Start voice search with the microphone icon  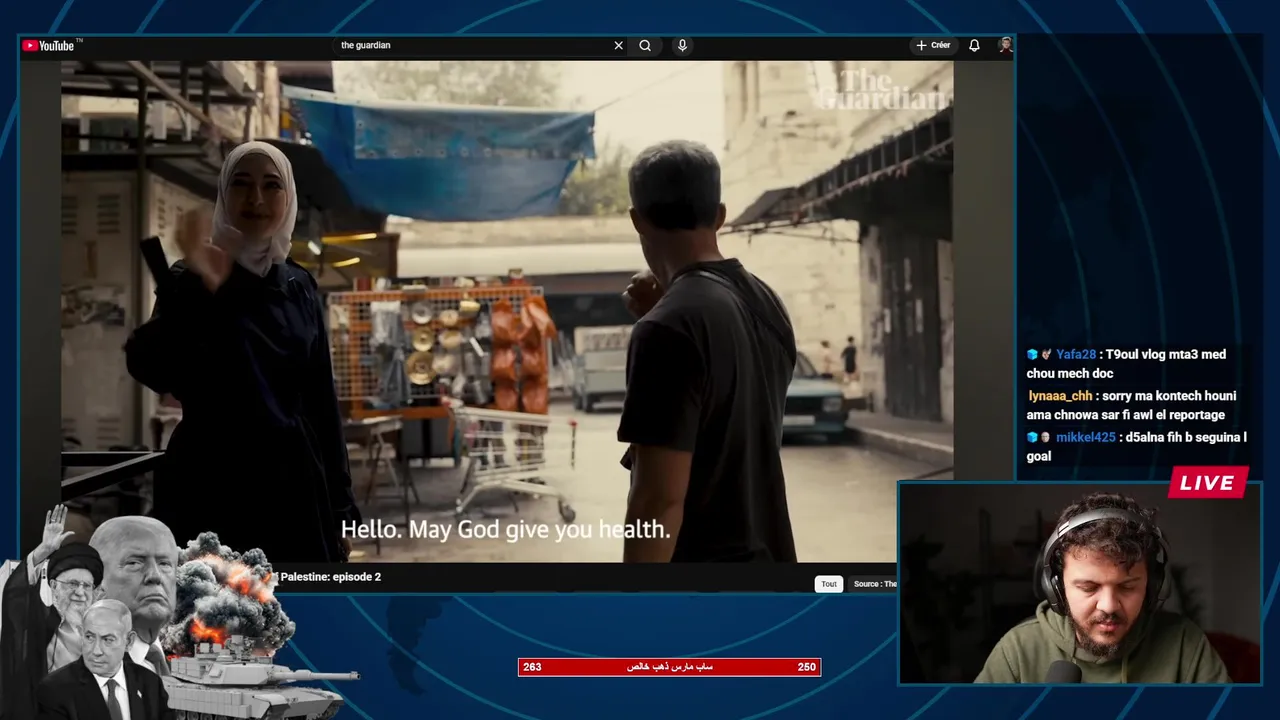(x=682, y=45)
